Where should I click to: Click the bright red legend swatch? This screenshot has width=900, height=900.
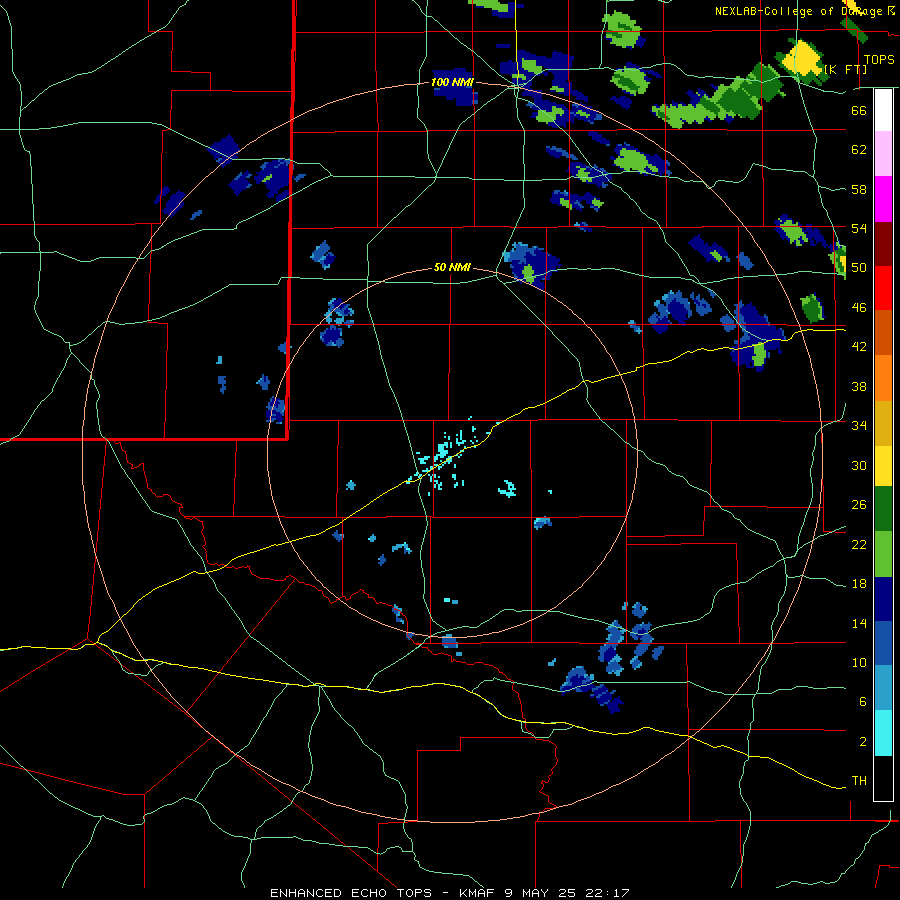[883, 288]
